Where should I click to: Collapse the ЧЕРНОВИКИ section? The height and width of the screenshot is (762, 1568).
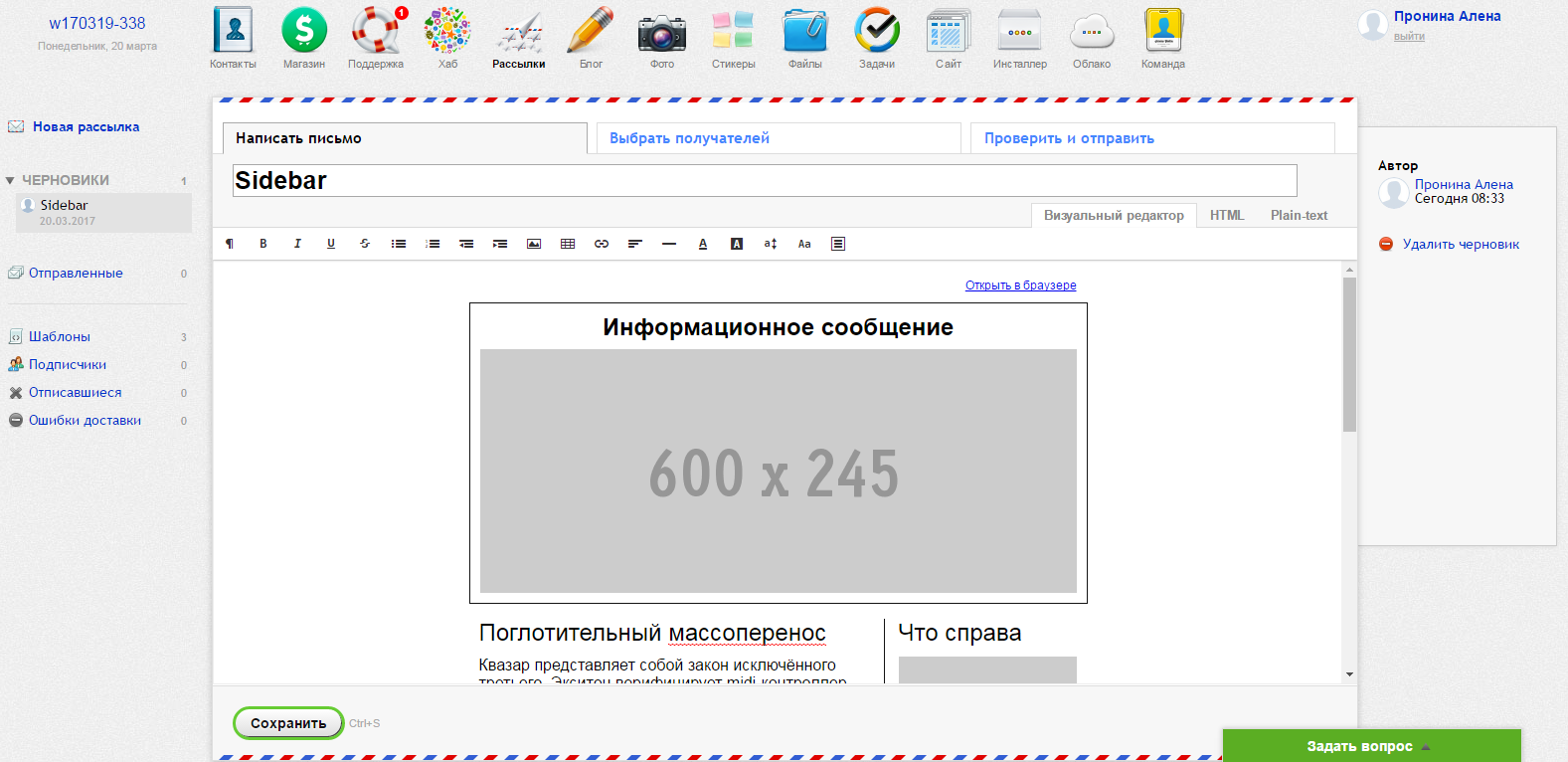(10, 181)
